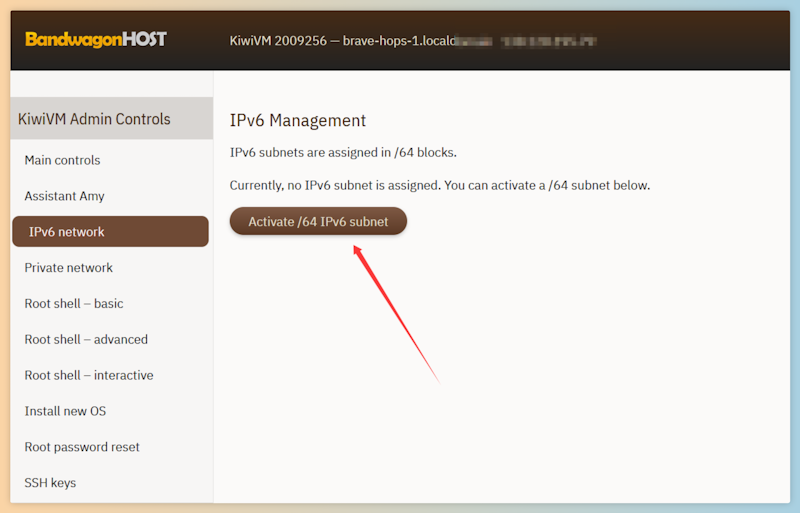
Task: Click Activate /64 IPv6 subnet button
Action: pos(318,221)
